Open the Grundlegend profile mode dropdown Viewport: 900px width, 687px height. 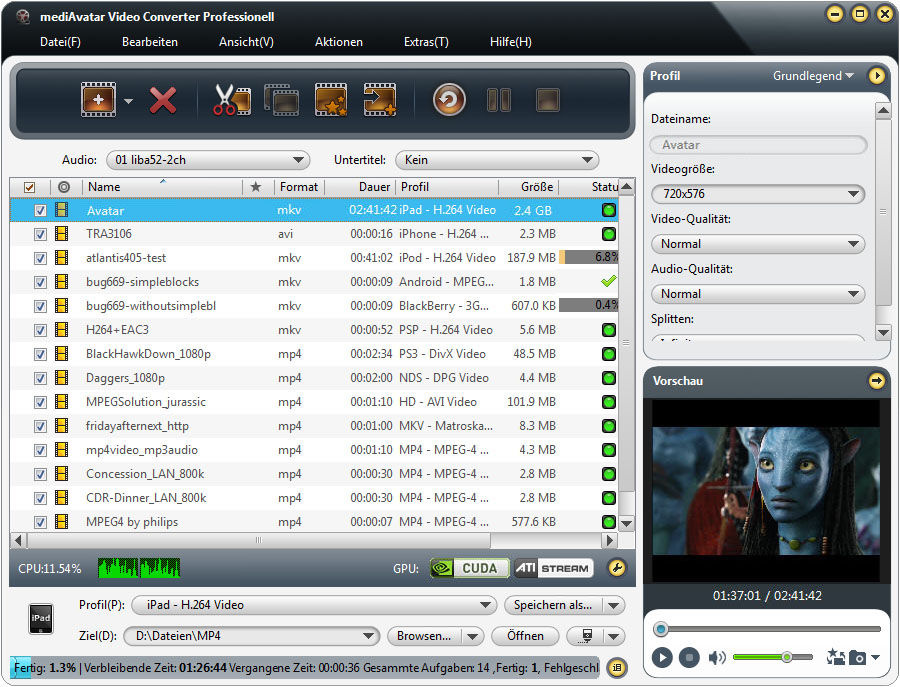(813, 76)
